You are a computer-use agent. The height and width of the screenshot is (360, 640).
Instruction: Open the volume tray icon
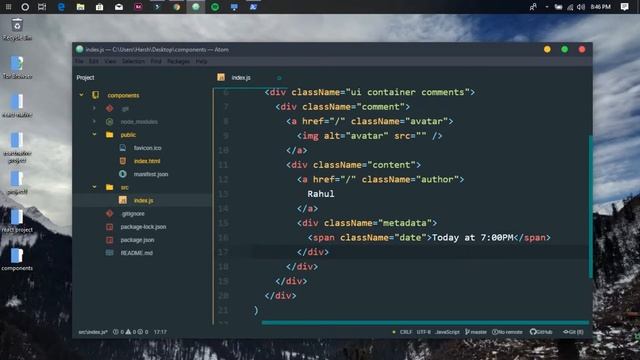581,7
